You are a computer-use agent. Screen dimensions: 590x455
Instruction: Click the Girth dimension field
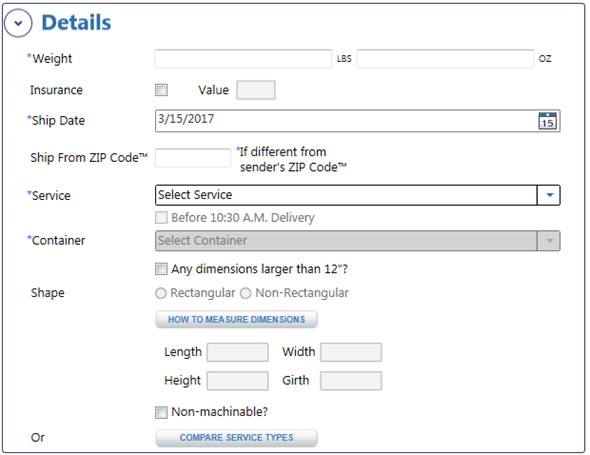coord(351,381)
